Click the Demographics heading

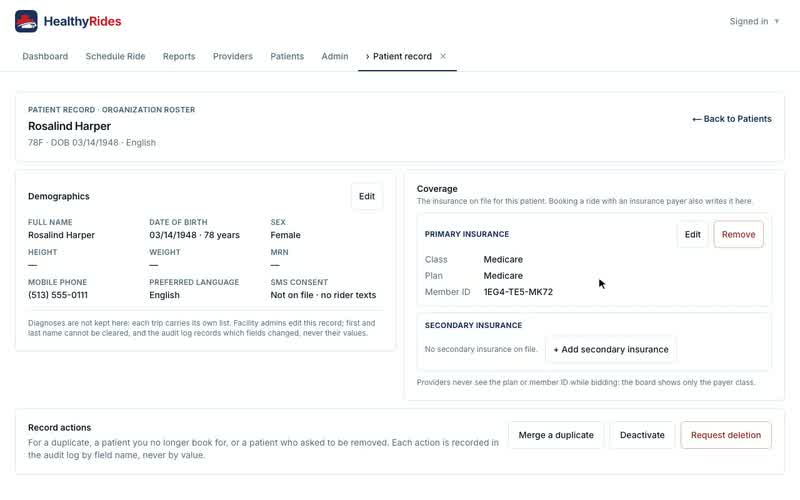click(x=59, y=196)
